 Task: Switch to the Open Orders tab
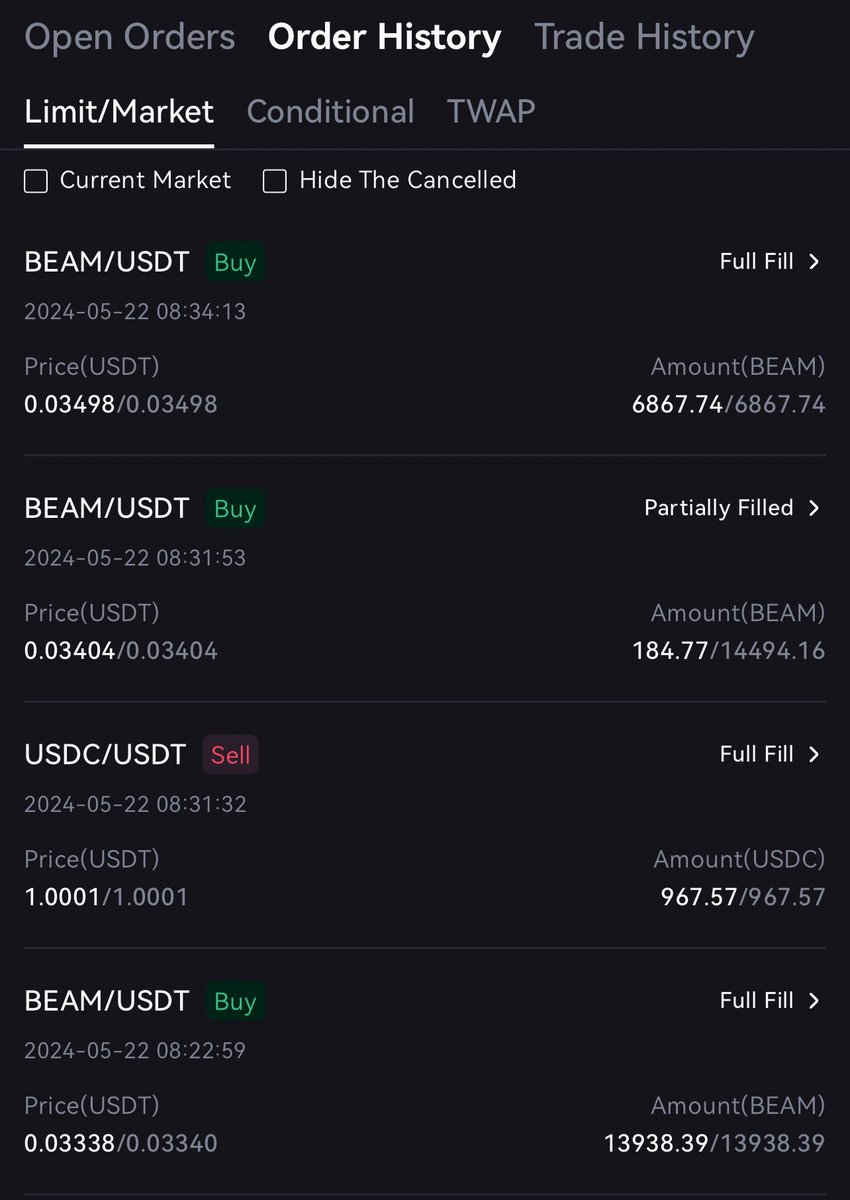click(130, 38)
